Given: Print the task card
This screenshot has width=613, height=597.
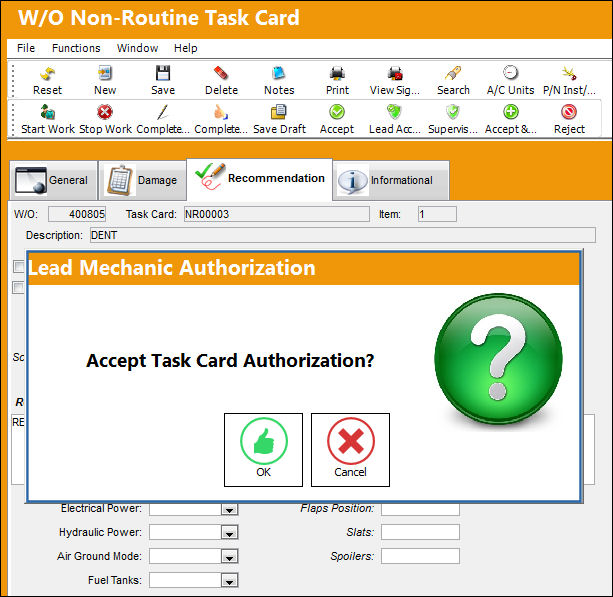Looking at the screenshot, I should [x=337, y=81].
